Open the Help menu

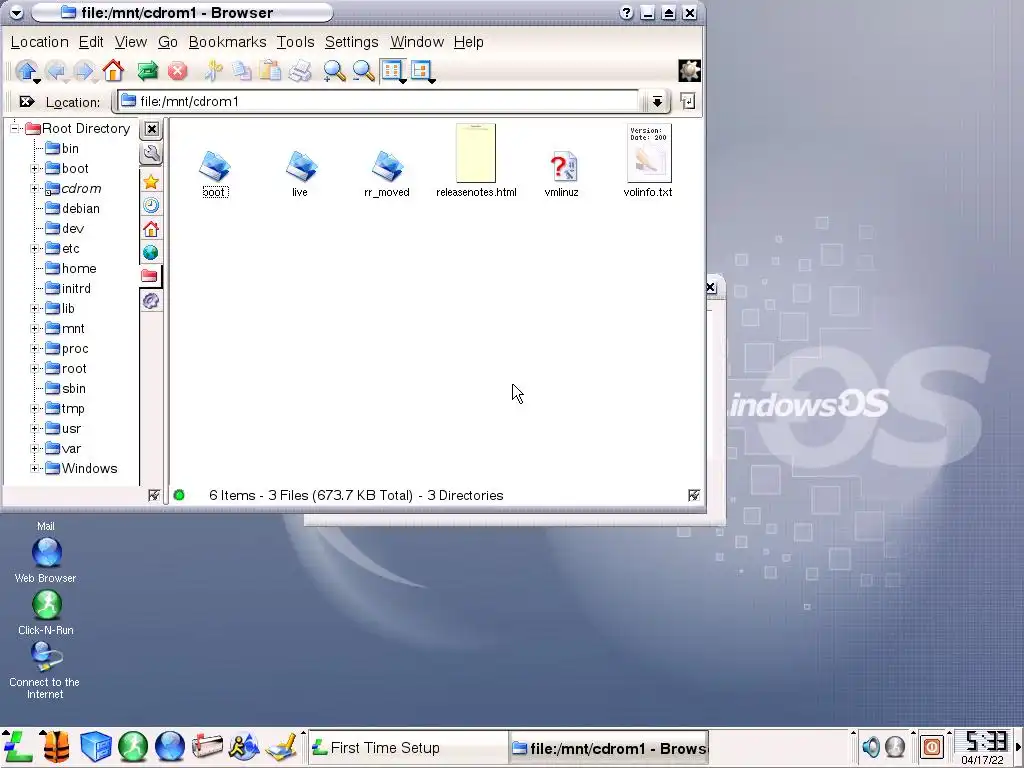click(x=469, y=42)
